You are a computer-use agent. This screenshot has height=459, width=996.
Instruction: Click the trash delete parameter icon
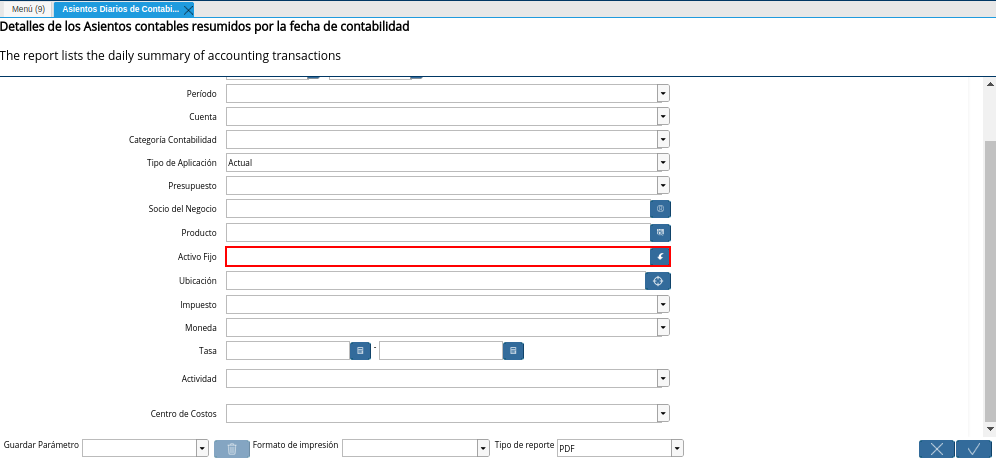point(232,448)
